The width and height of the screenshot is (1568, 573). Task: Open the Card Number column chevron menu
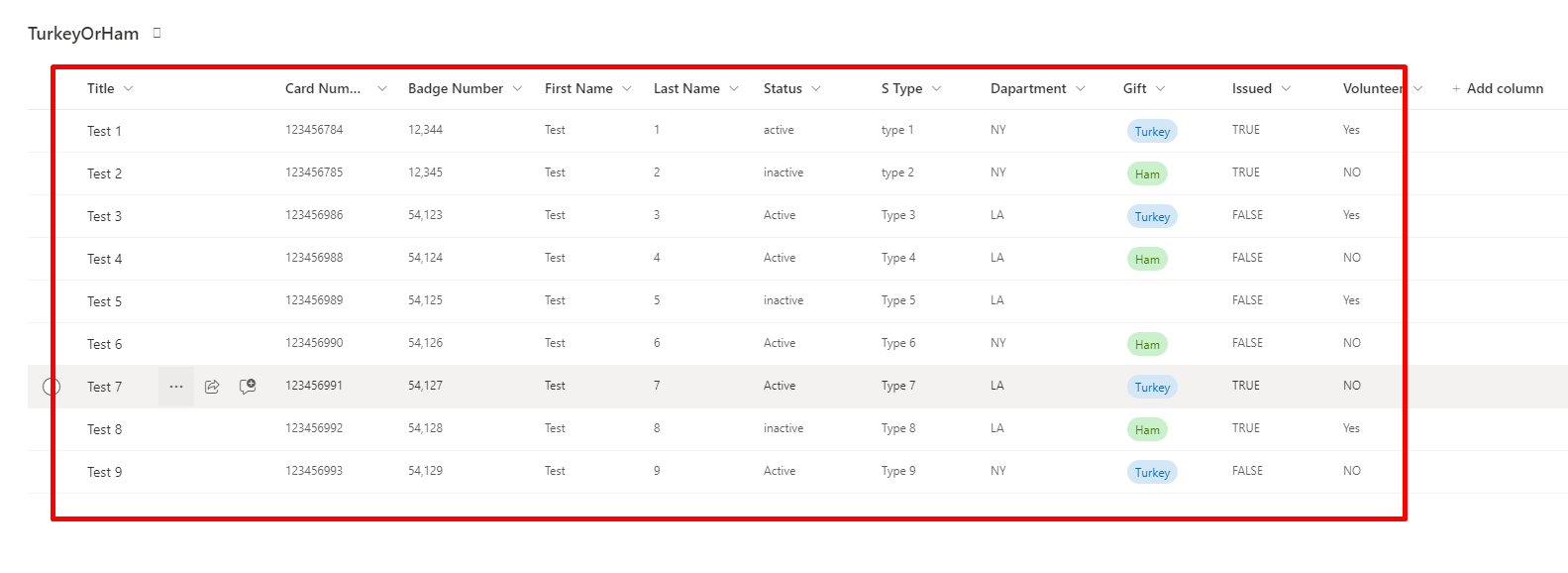tap(382, 89)
